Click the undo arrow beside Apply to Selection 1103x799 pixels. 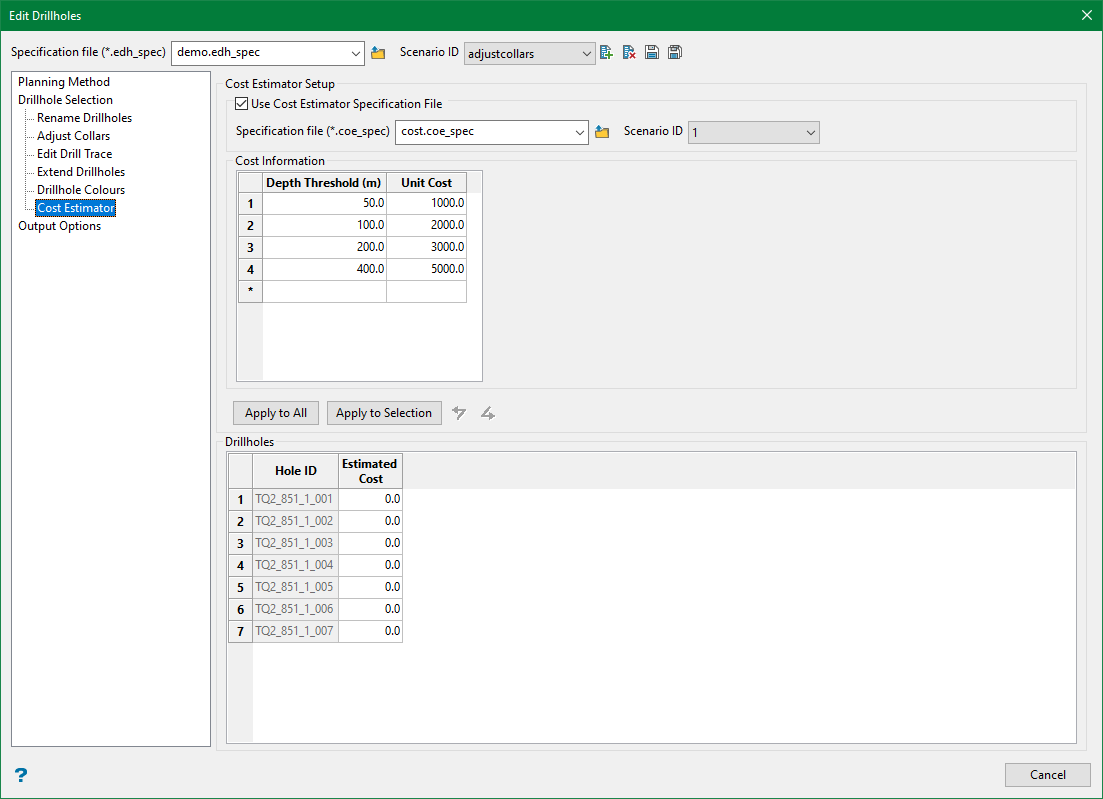[459, 413]
